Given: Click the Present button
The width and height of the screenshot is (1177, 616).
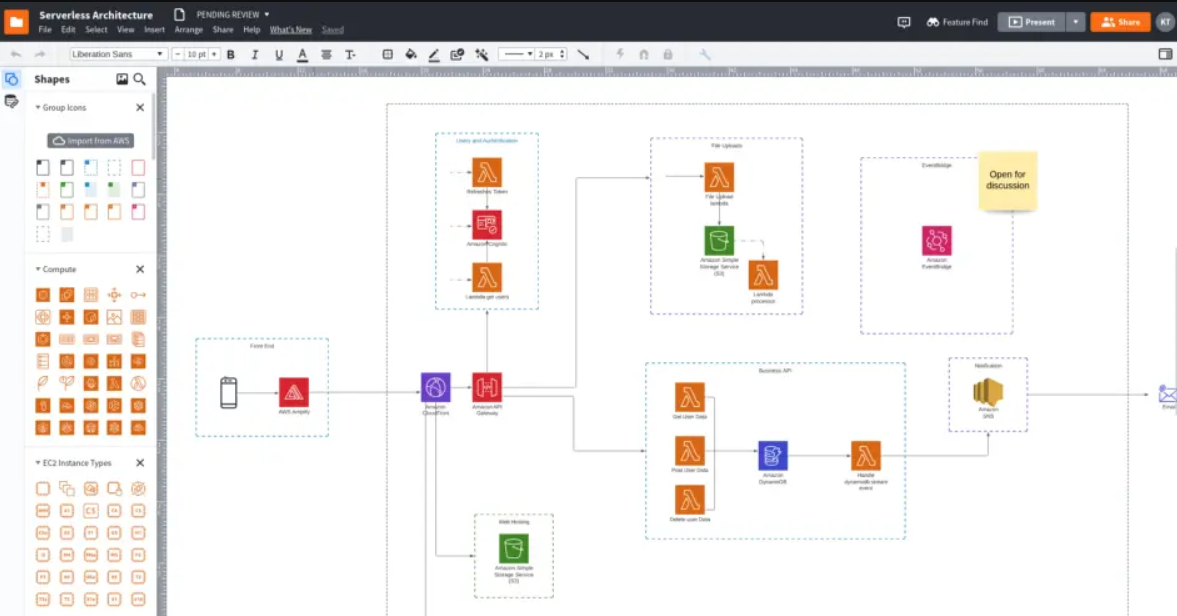Looking at the screenshot, I should (1031, 23).
